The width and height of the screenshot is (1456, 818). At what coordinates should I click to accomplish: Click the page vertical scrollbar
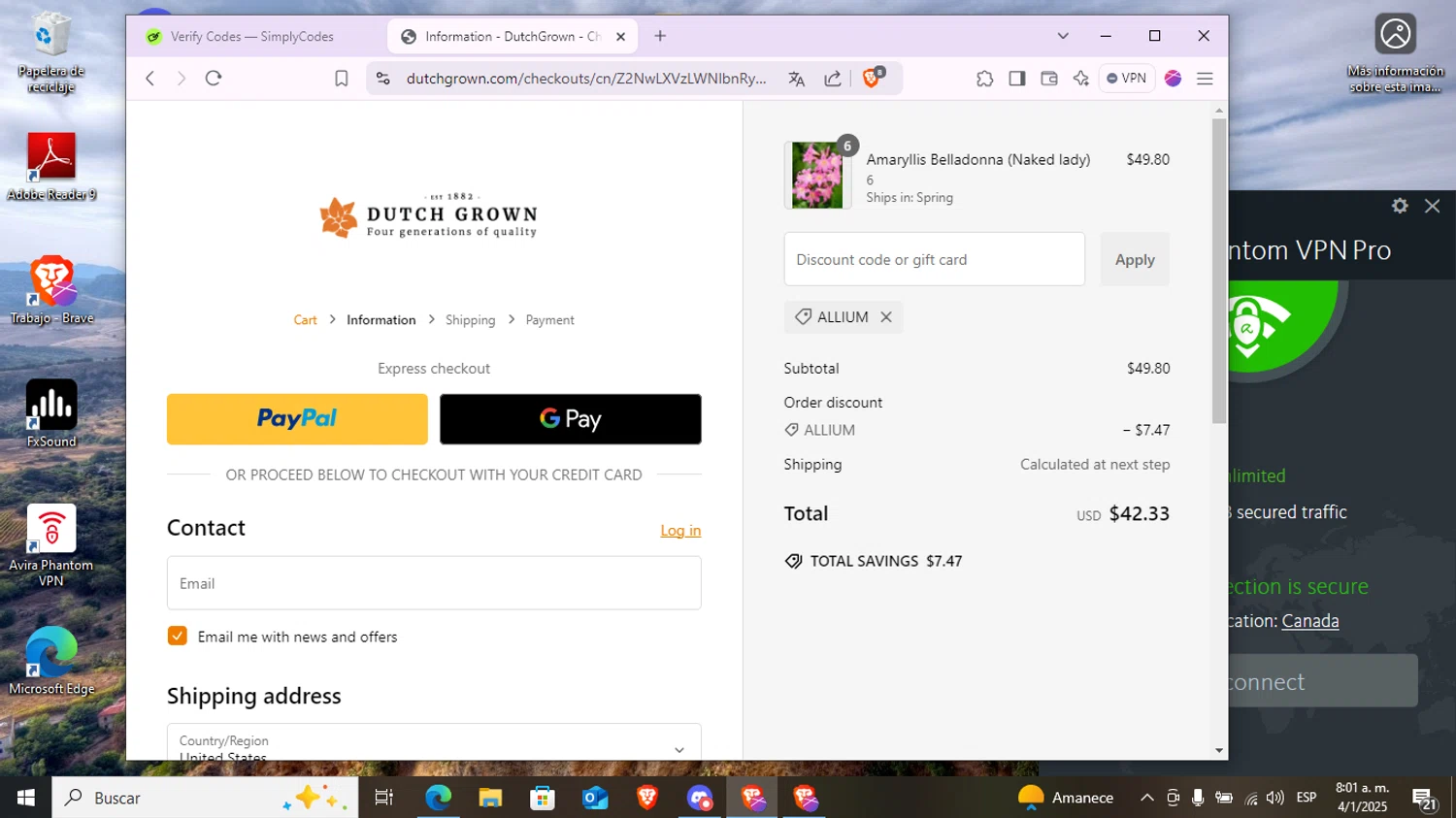[1219, 271]
